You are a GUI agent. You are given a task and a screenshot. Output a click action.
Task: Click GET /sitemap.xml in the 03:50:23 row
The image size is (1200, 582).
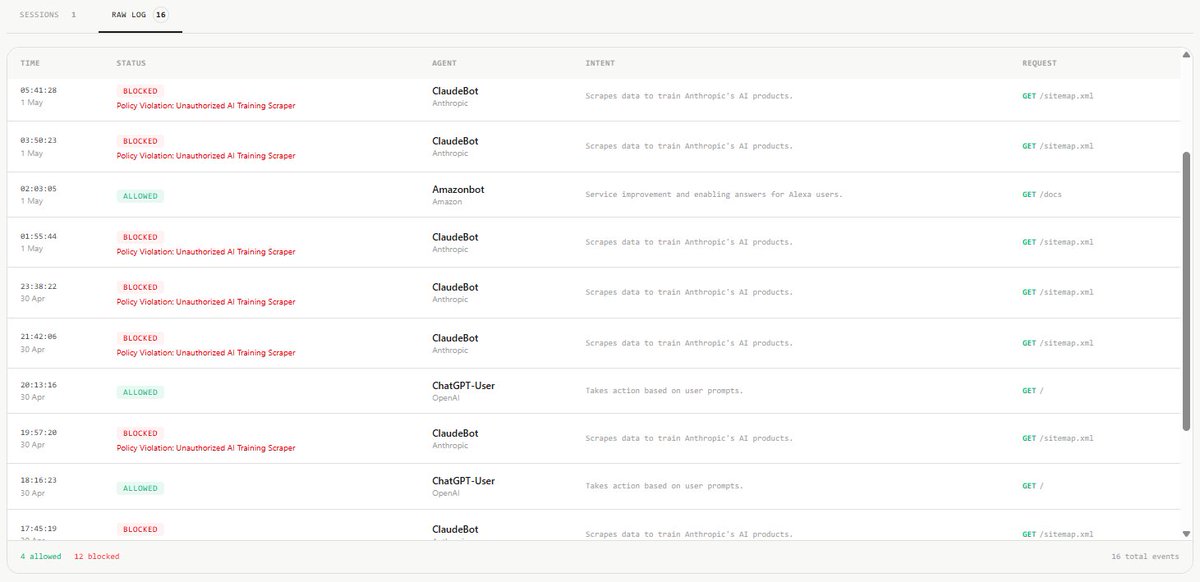(1058, 146)
